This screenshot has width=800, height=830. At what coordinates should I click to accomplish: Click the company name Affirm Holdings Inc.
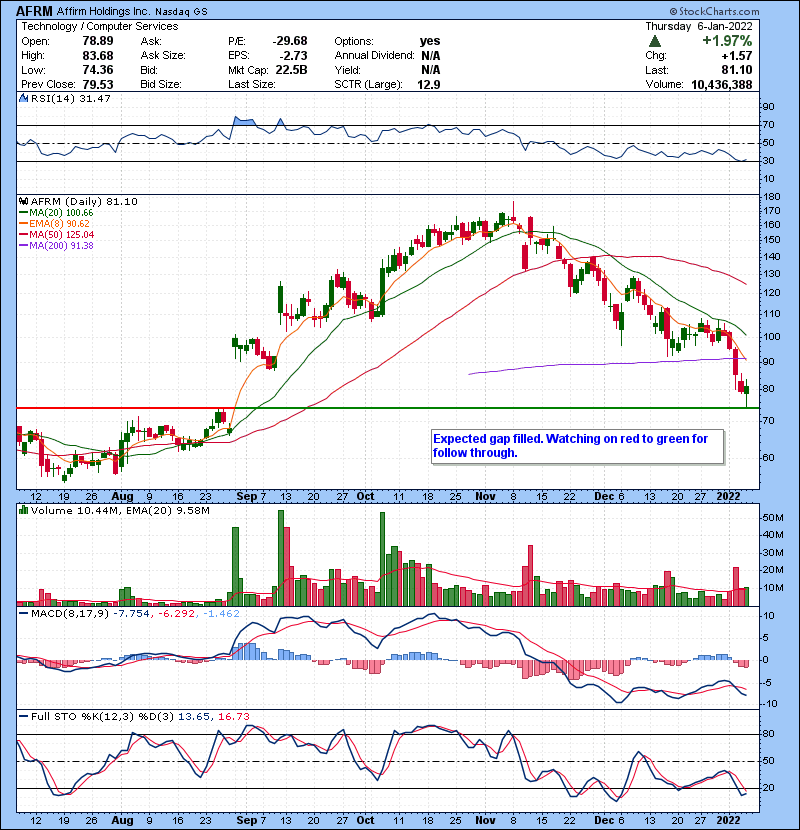(x=103, y=11)
